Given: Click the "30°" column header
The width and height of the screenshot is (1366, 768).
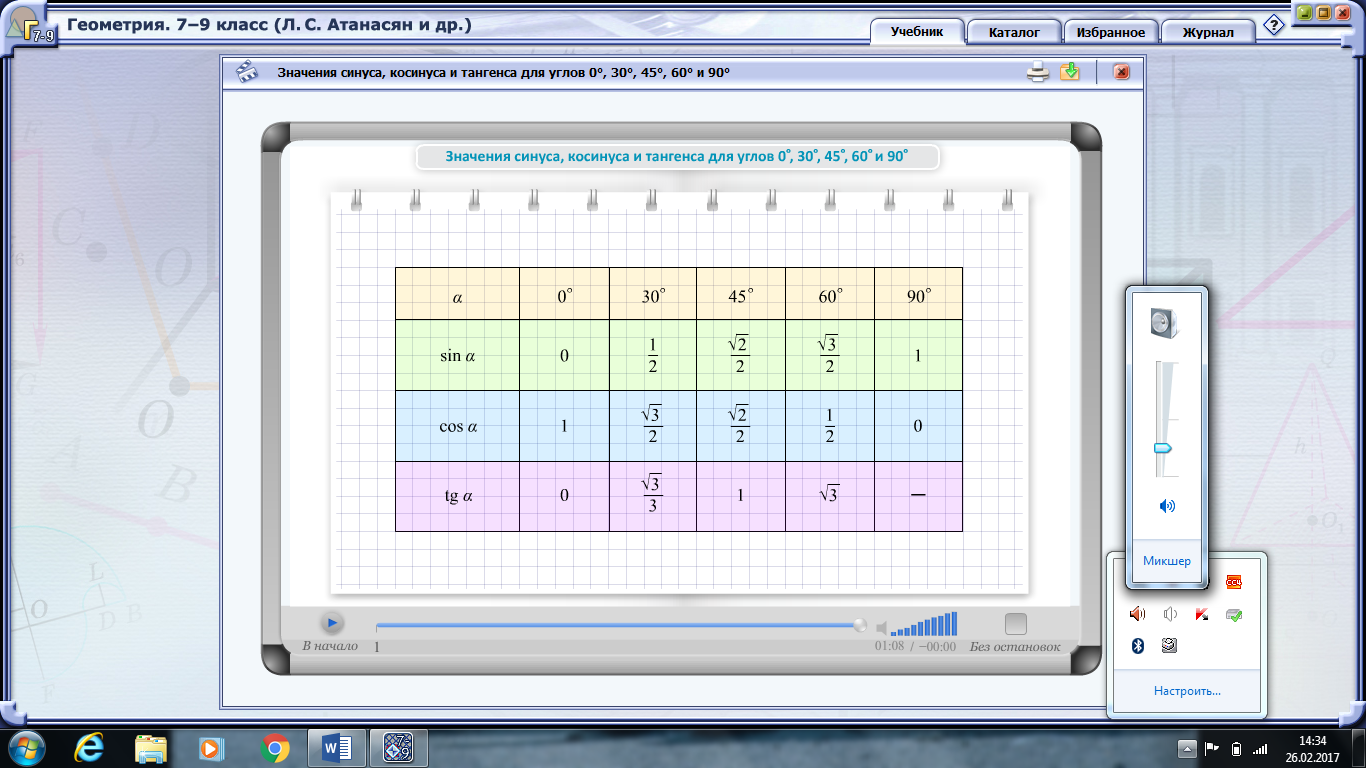Looking at the screenshot, I should tap(654, 296).
